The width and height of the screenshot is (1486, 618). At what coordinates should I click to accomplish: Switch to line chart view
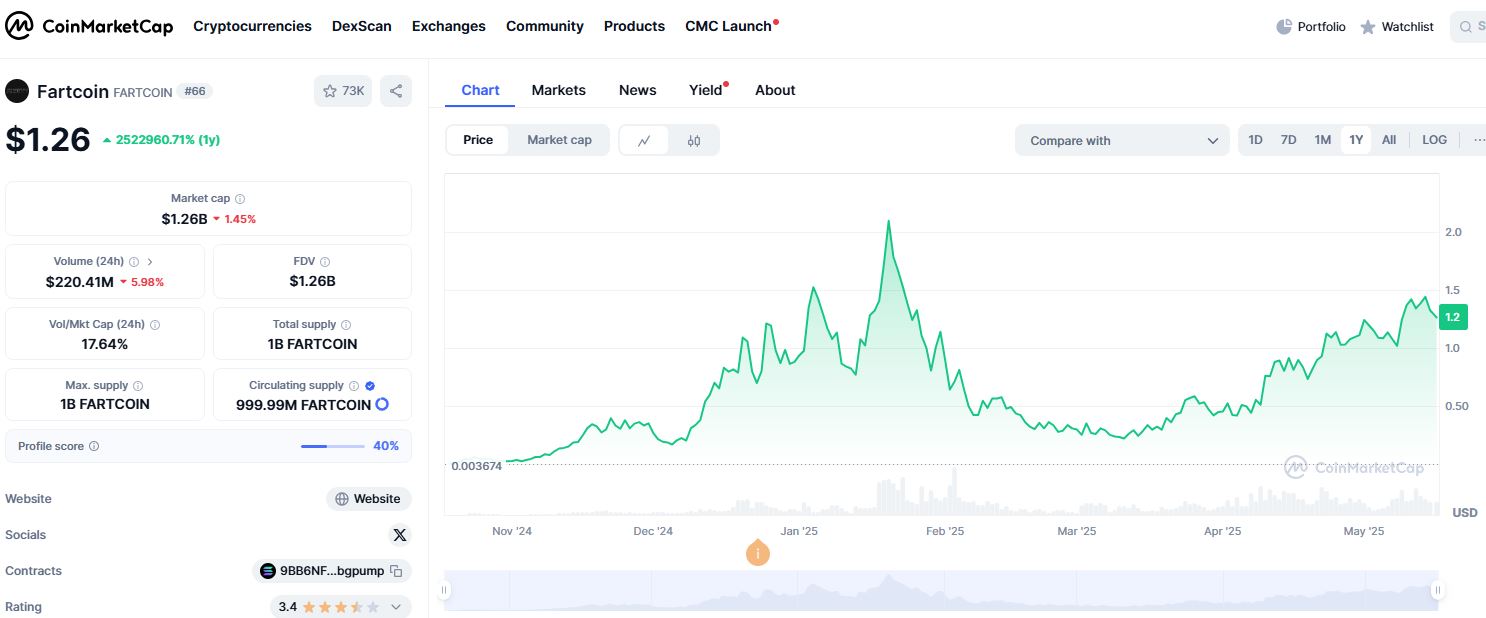645,141
